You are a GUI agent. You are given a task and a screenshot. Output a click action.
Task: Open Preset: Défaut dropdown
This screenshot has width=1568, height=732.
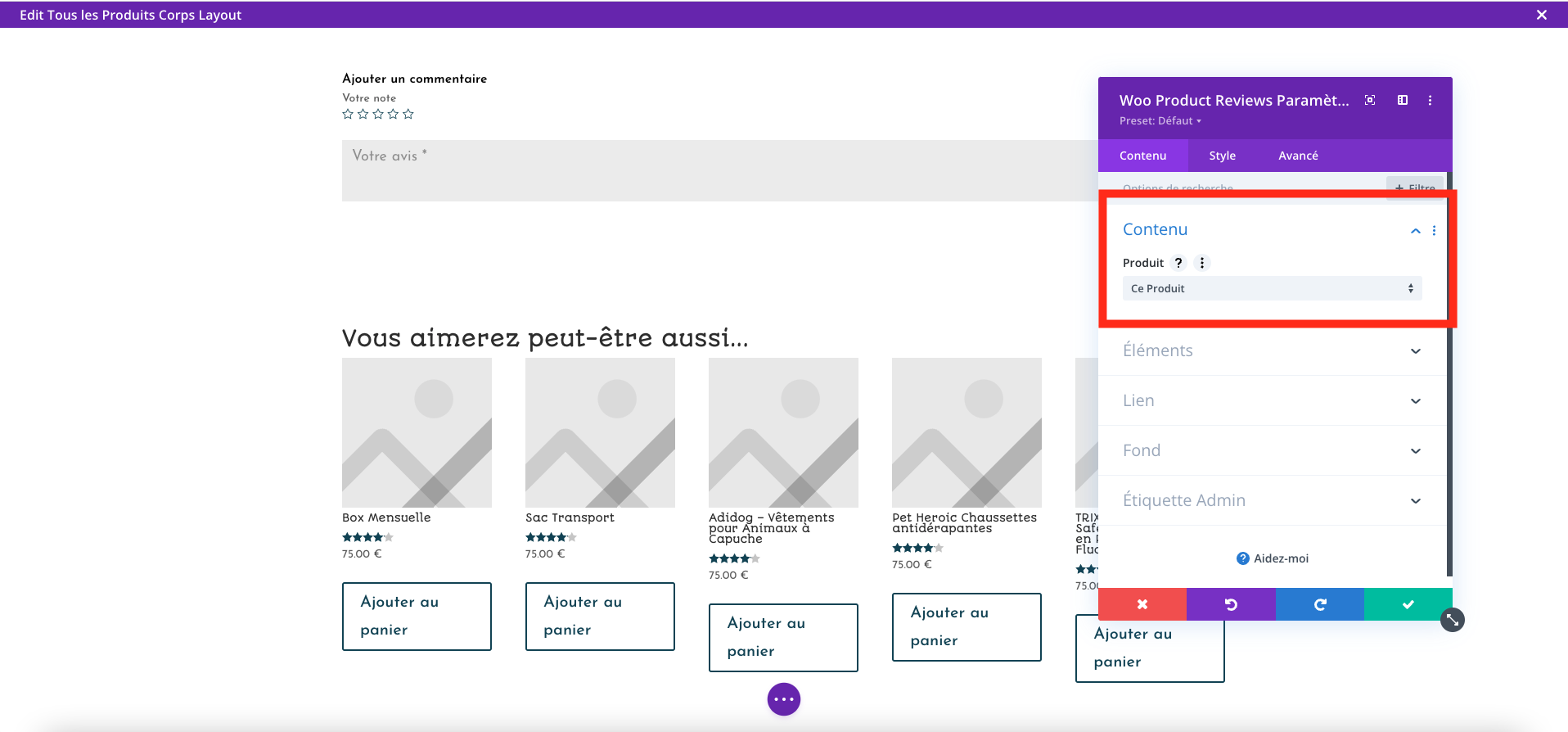pos(1160,120)
